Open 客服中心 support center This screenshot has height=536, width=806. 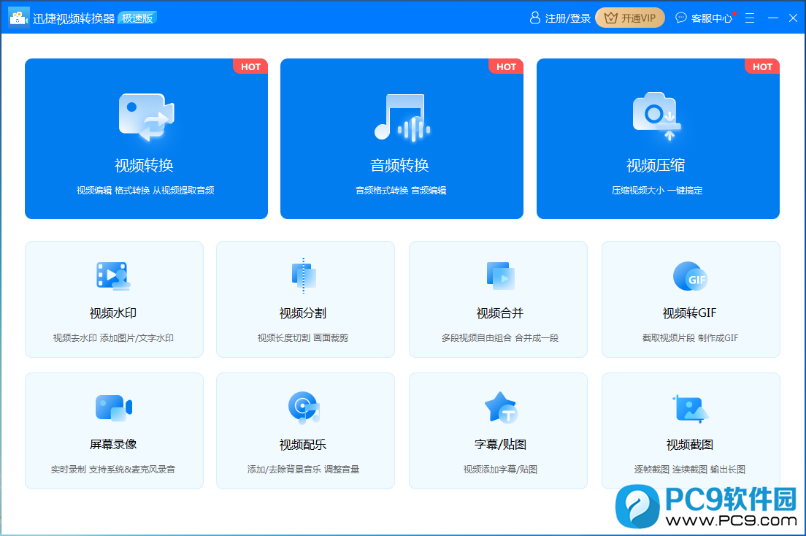[x=711, y=19]
